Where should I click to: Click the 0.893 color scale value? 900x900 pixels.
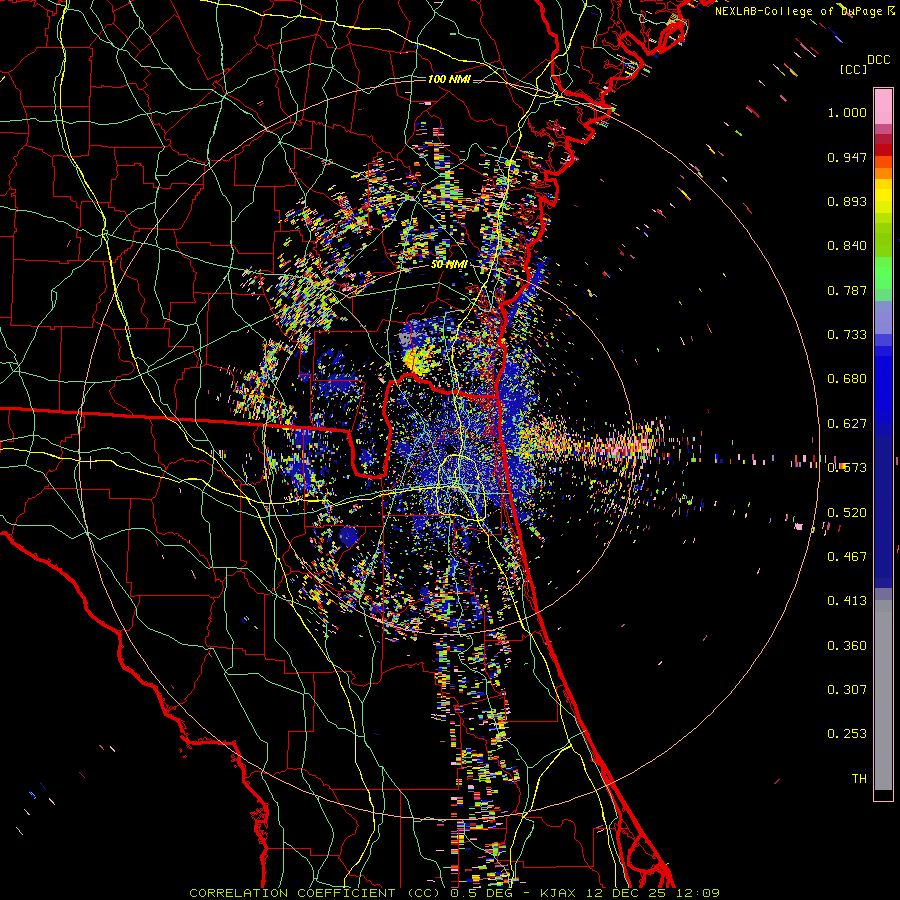[x=847, y=201]
